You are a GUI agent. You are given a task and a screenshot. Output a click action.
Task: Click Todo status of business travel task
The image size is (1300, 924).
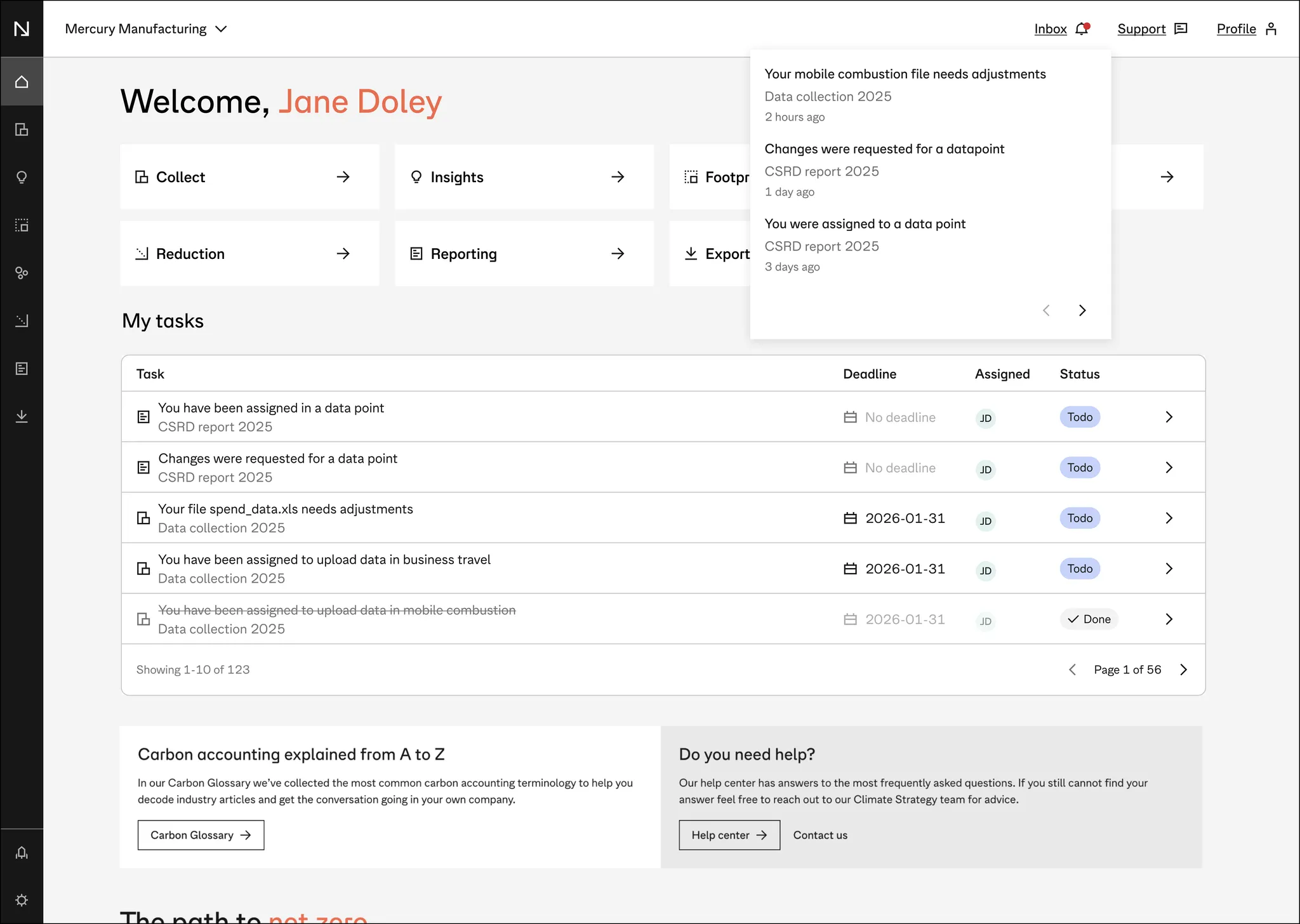click(x=1079, y=569)
